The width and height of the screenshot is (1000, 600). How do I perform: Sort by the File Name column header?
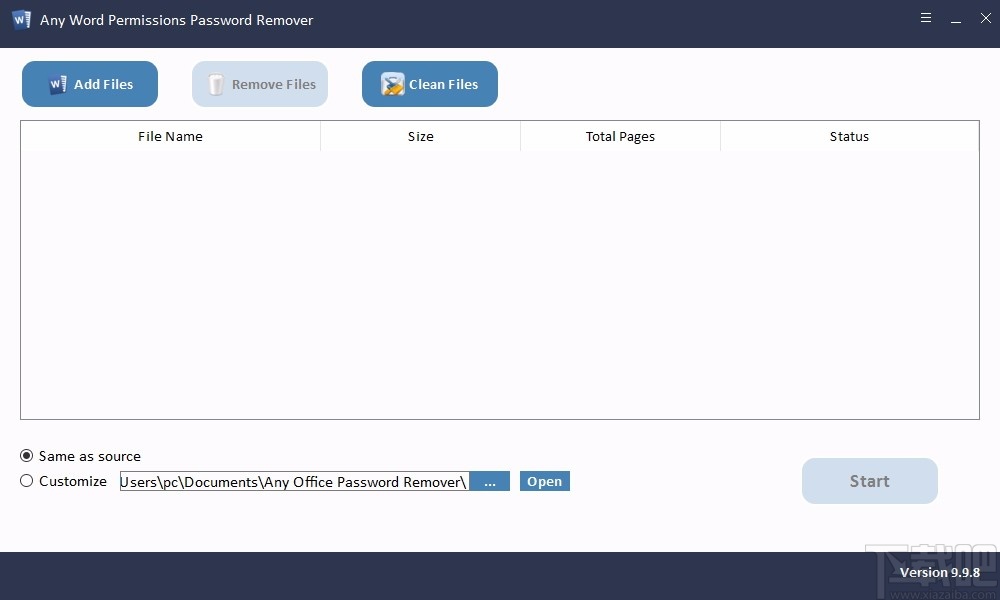170,136
